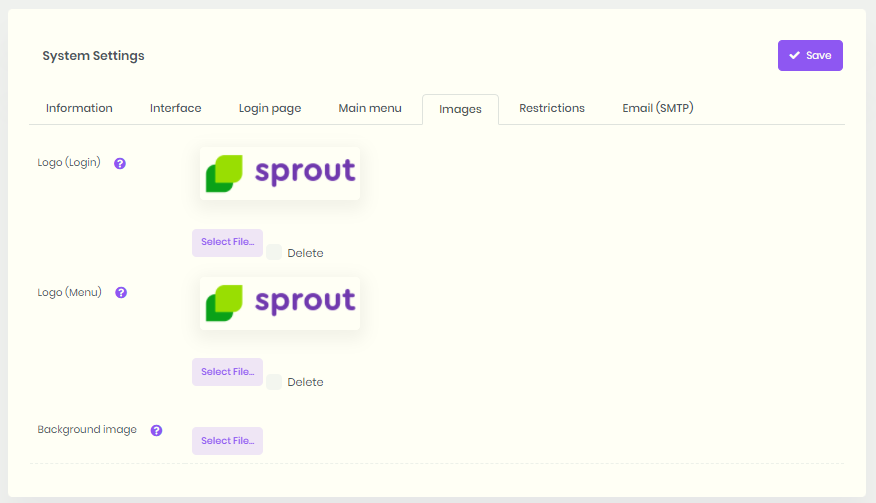
Task: Save the system settings
Action: point(810,55)
